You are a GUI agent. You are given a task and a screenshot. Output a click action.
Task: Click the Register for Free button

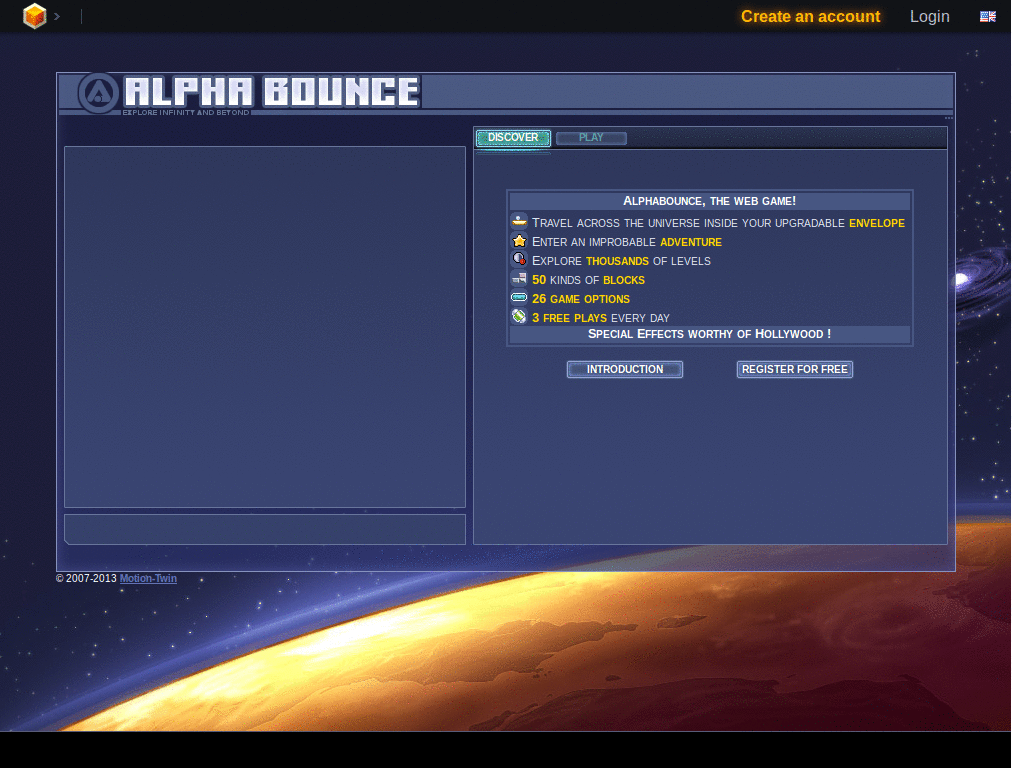pos(795,370)
